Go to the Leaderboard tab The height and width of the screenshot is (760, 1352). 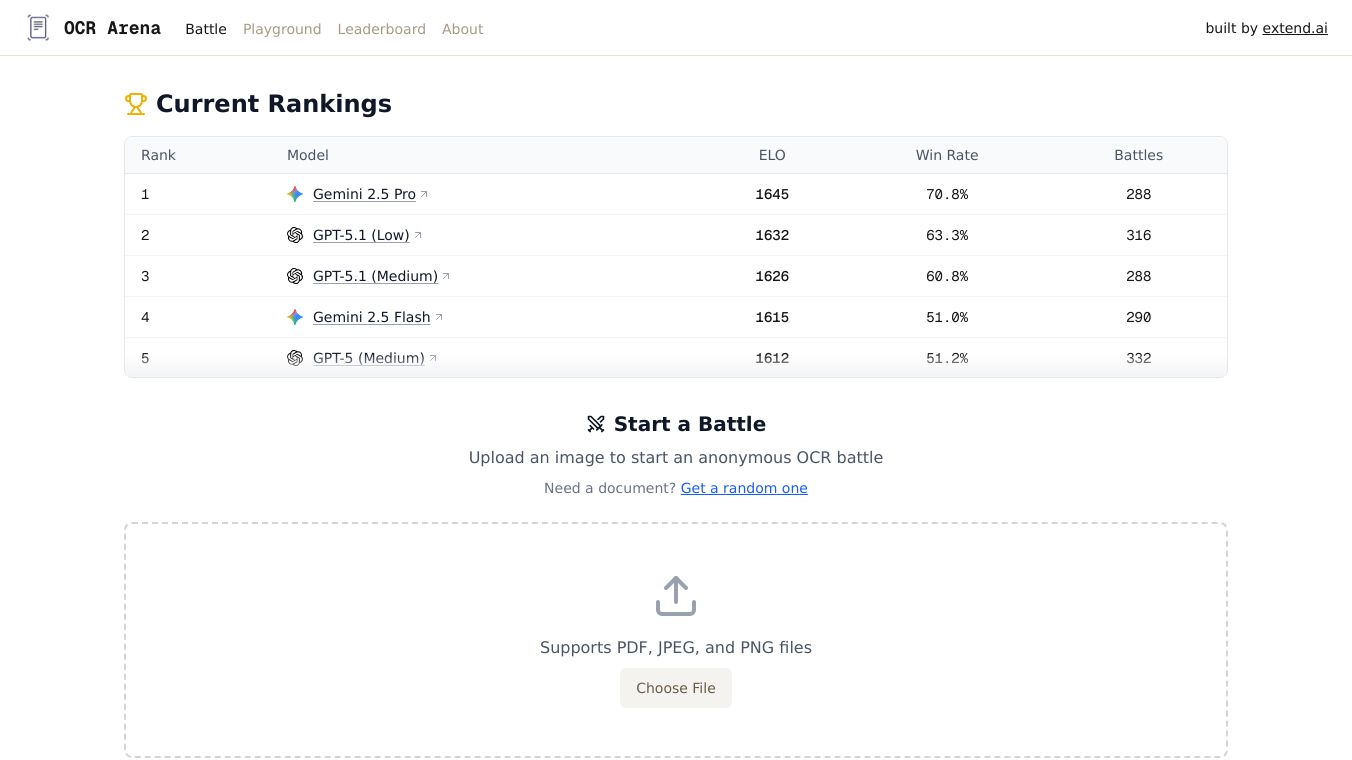point(382,29)
